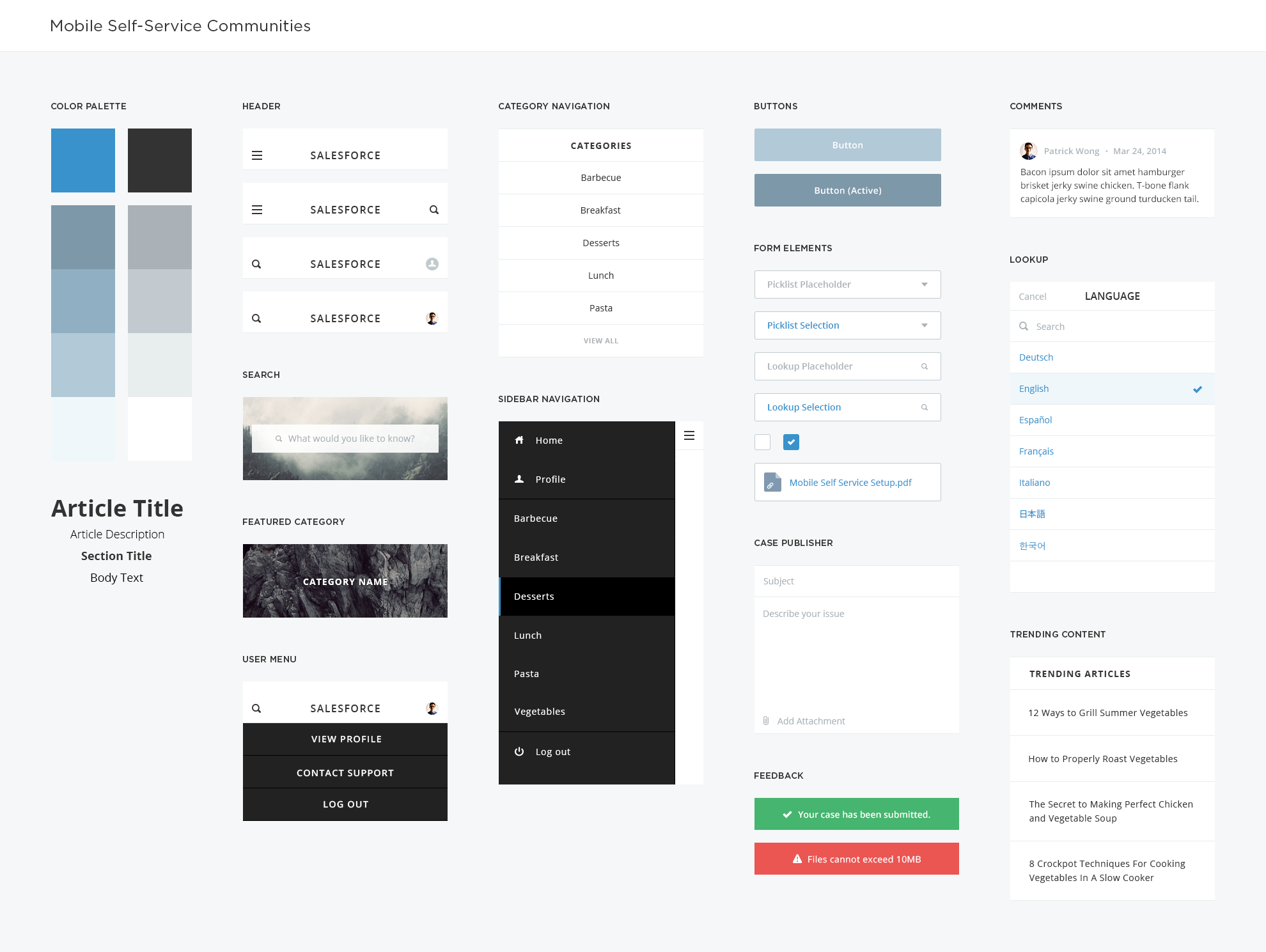The width and height of the screenshot is (1266, 952).
Task: Select Italiano language option
Action: 1113,483
